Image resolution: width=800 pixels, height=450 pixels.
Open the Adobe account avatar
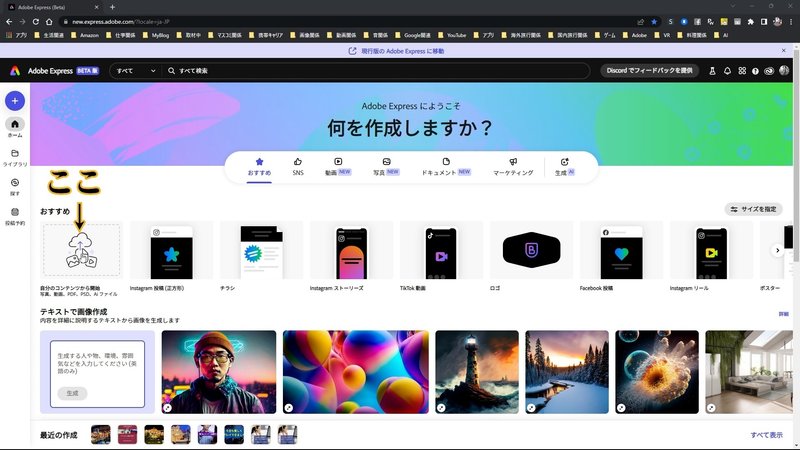coord(784,70)
